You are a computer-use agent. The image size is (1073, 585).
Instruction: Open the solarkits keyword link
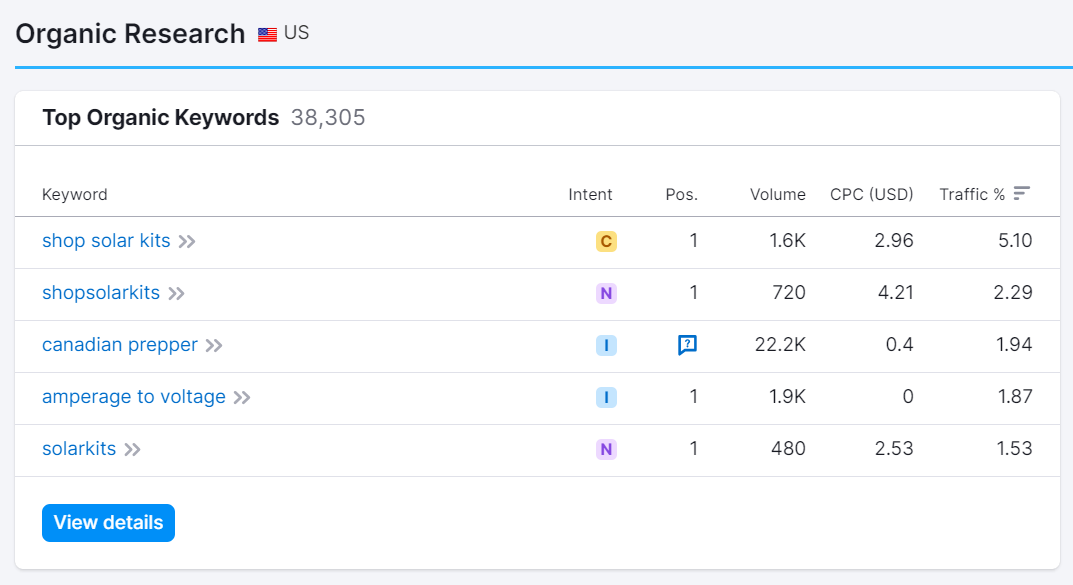pyautogui.click(x=79, y=449)
